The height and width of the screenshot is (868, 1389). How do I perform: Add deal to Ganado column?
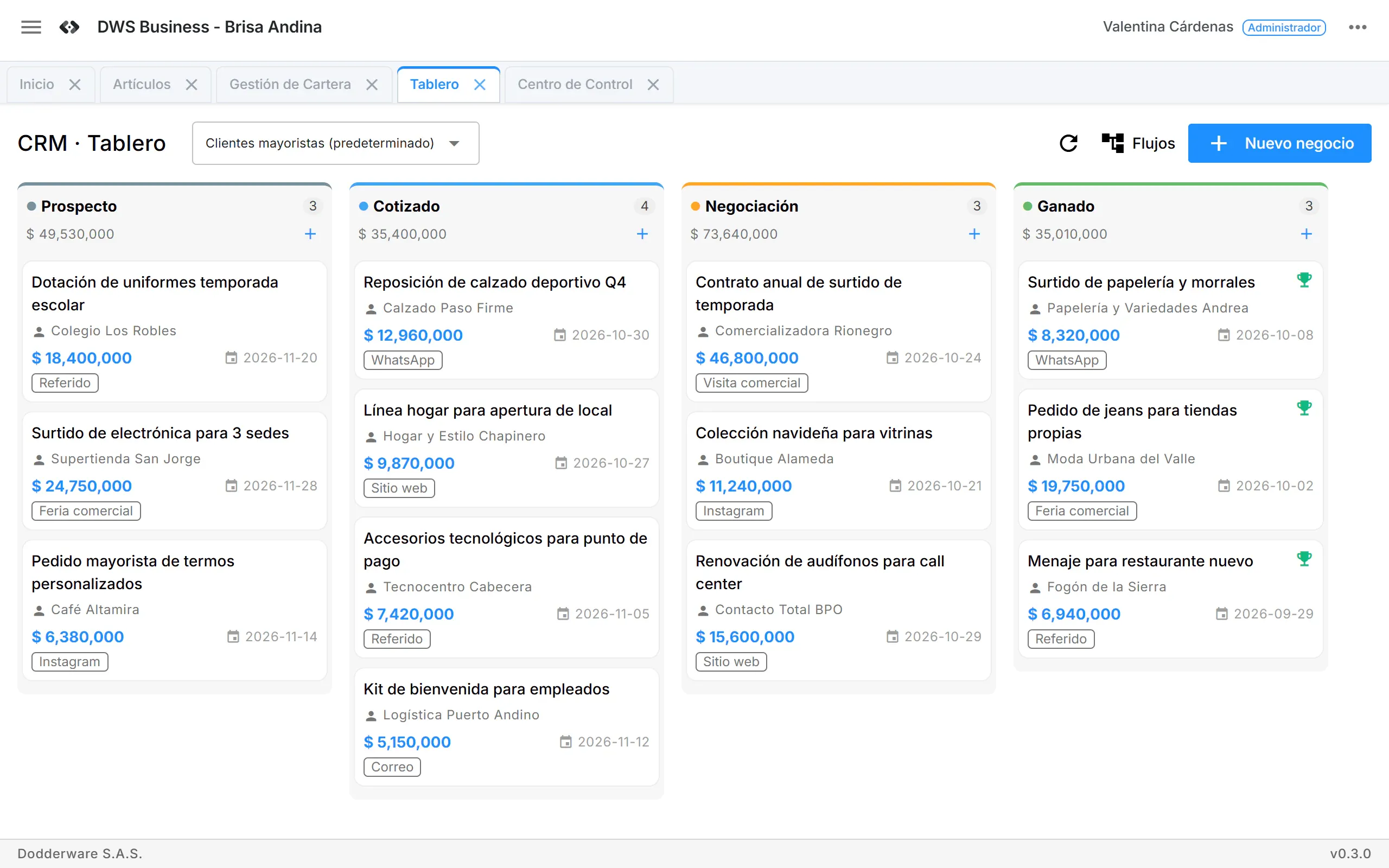pyautogui.click(x=1307, y=234)
